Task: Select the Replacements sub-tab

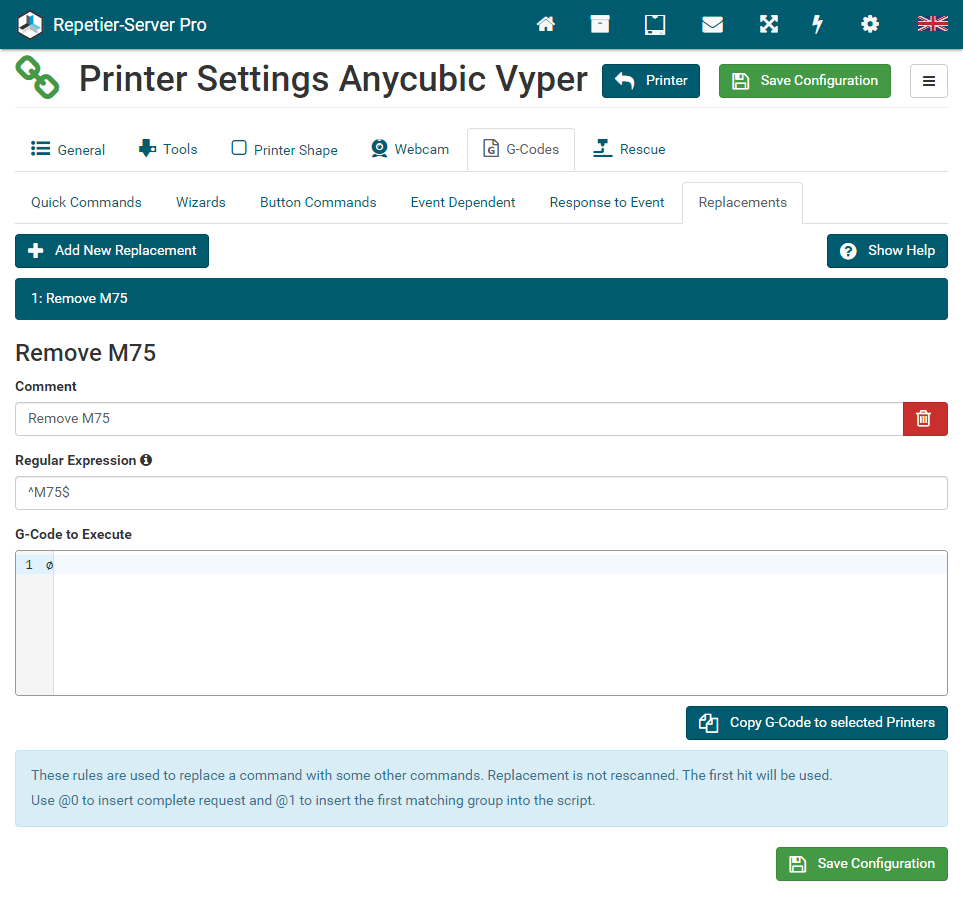Action: (743, 203)
